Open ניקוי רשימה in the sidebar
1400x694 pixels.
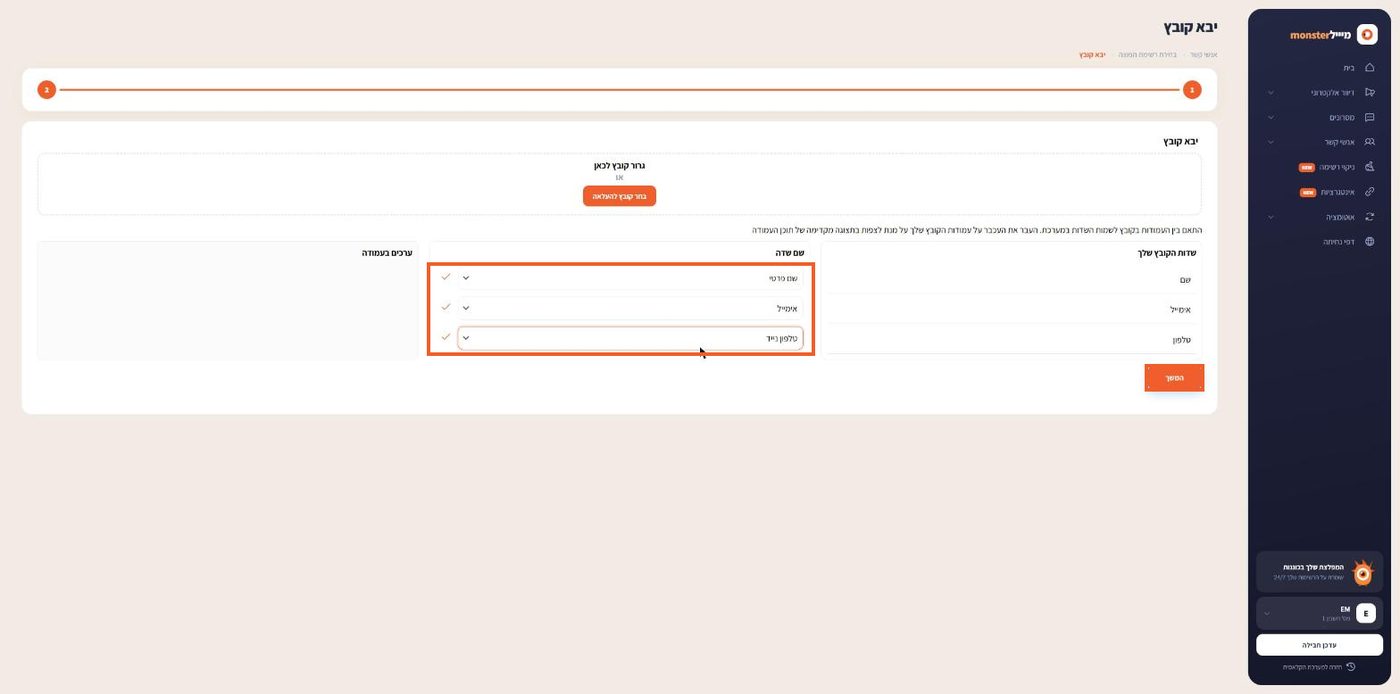(1336, 167)
